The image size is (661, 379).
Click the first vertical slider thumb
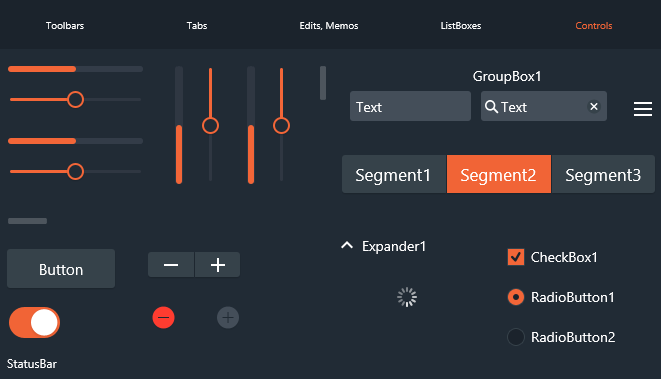[x=210, y=126]
